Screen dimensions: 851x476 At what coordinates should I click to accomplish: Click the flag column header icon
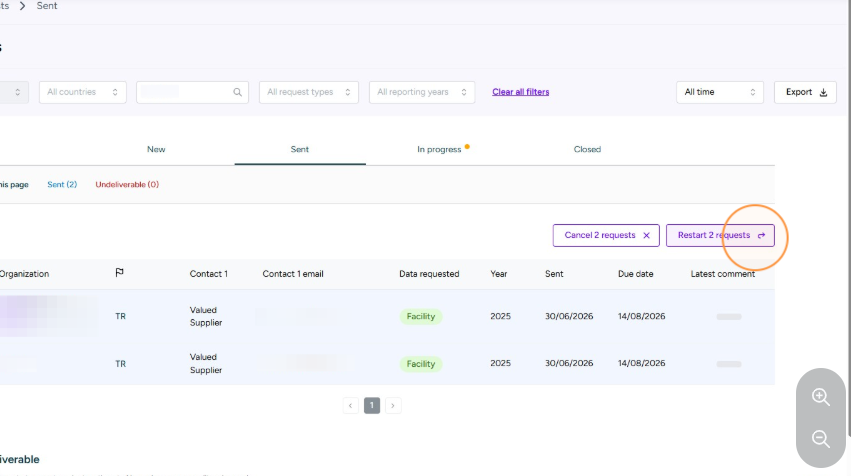pyautogui.click(x=119, y=272)
